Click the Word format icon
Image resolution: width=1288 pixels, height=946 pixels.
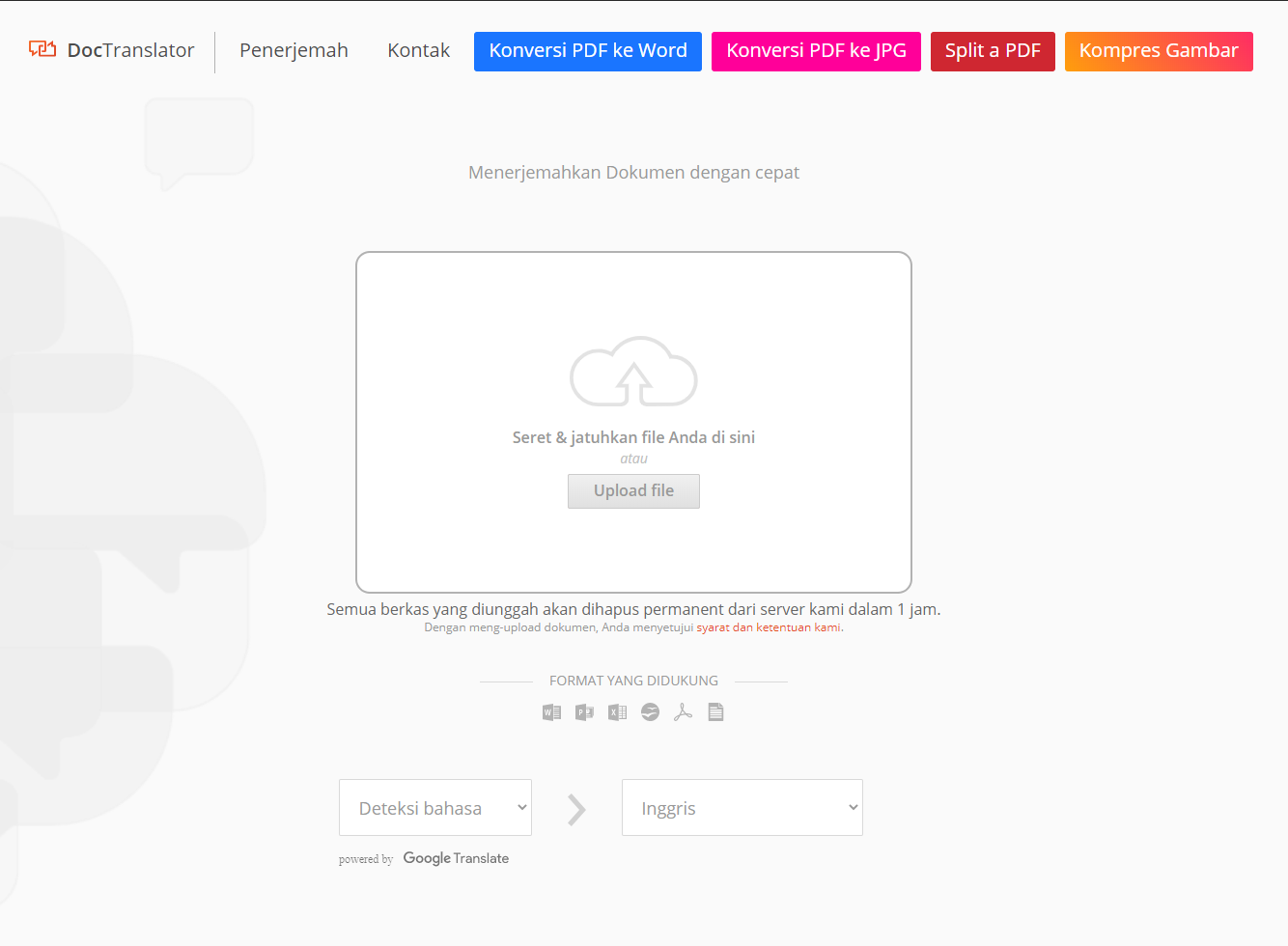551,712
